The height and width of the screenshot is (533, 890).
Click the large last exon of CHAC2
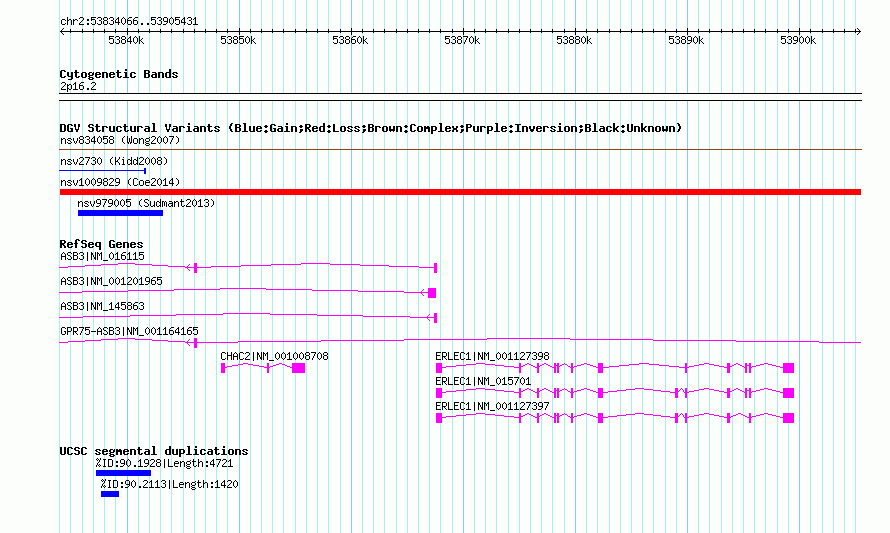[299, 368]
